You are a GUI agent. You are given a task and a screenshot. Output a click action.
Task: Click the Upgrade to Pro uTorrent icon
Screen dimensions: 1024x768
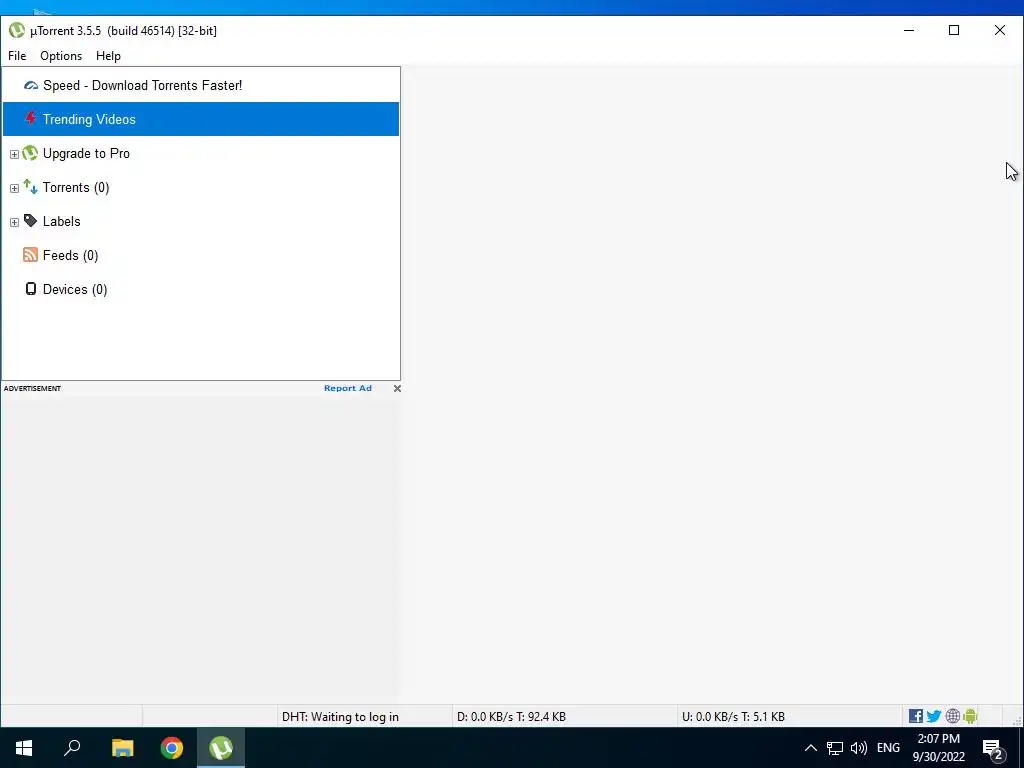point(30,153)
